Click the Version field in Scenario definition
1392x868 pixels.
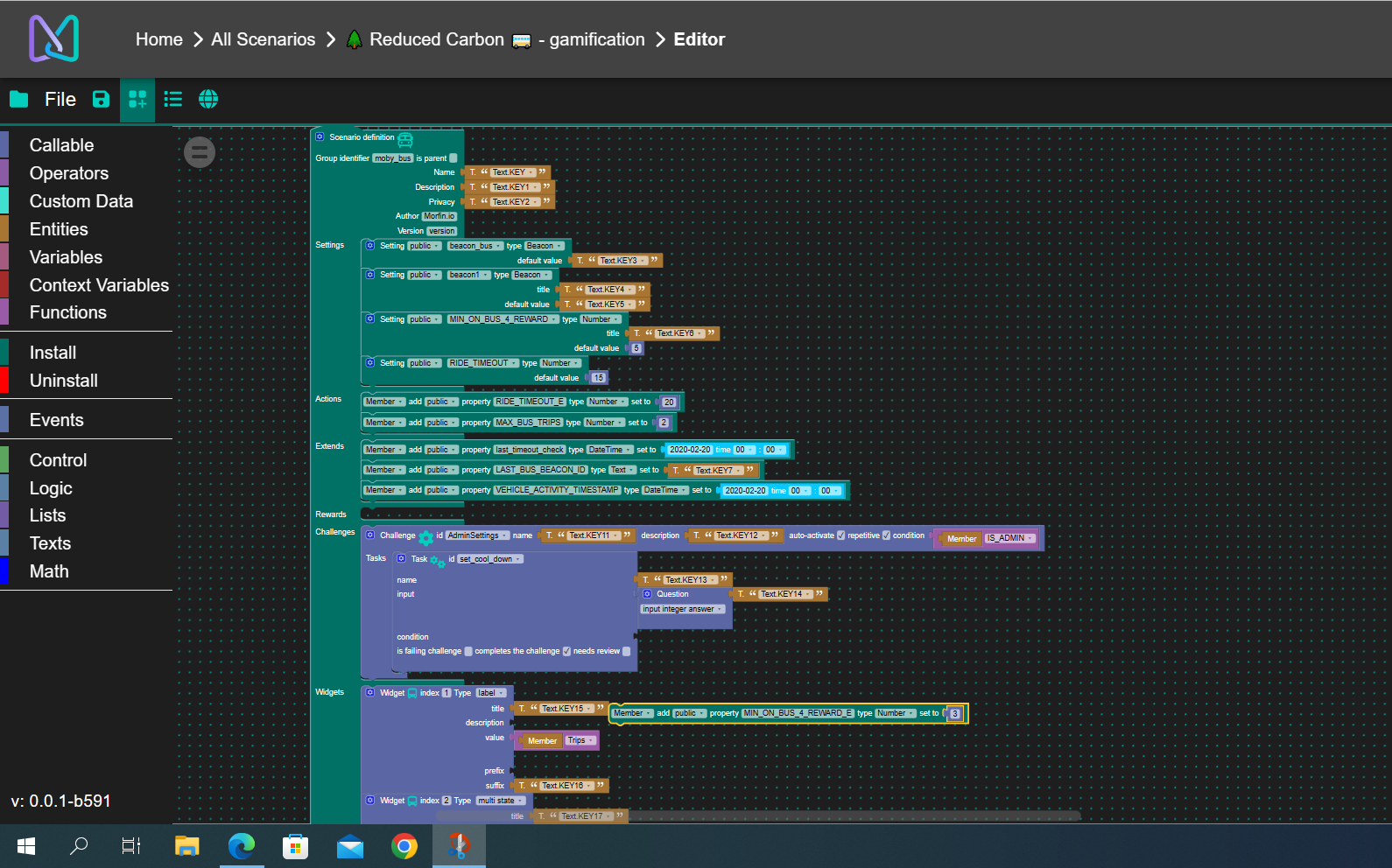click(x=441, y=231)
